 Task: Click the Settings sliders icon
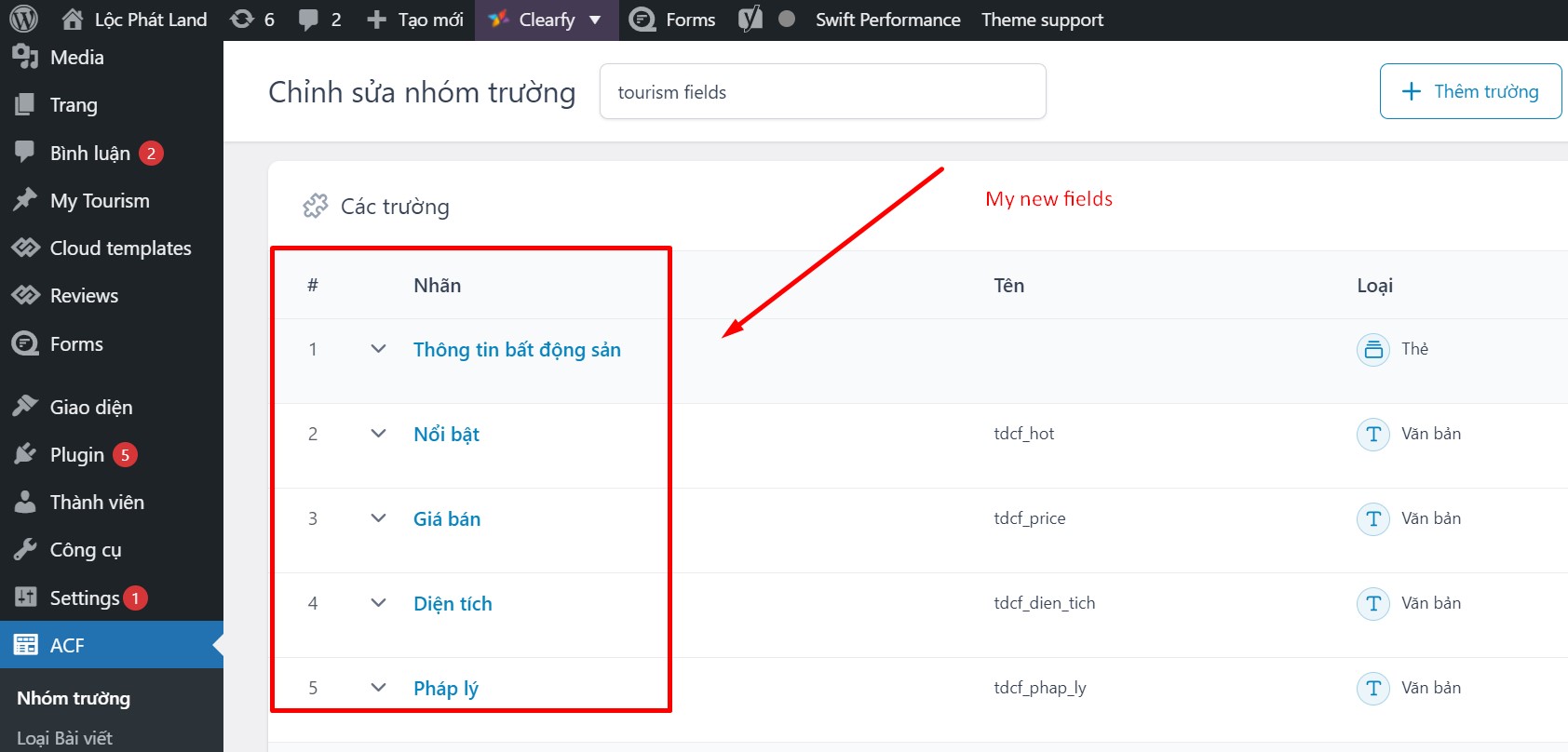tap(25, 598)
